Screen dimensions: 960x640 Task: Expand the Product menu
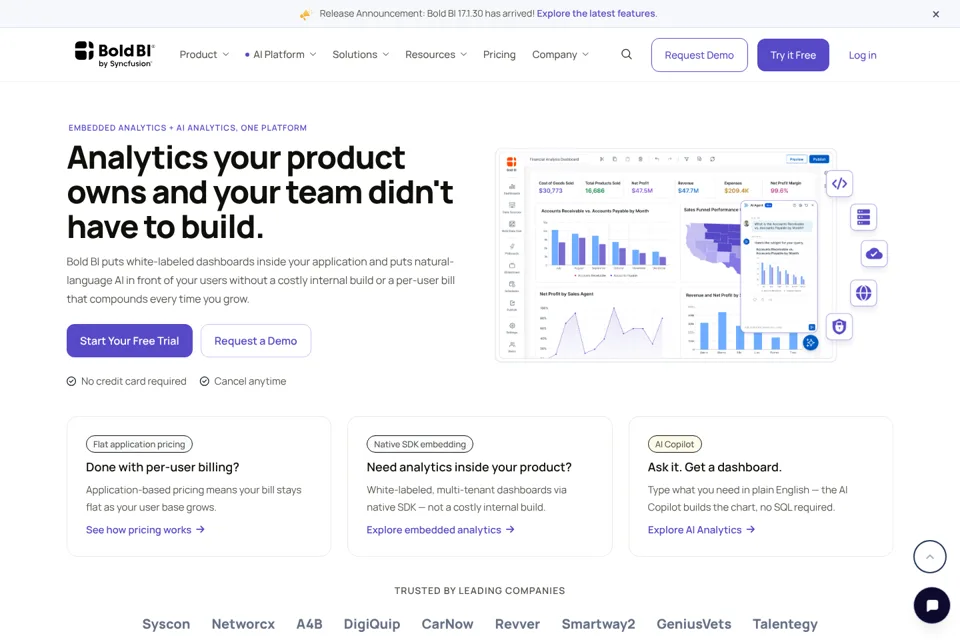(204, 55)
